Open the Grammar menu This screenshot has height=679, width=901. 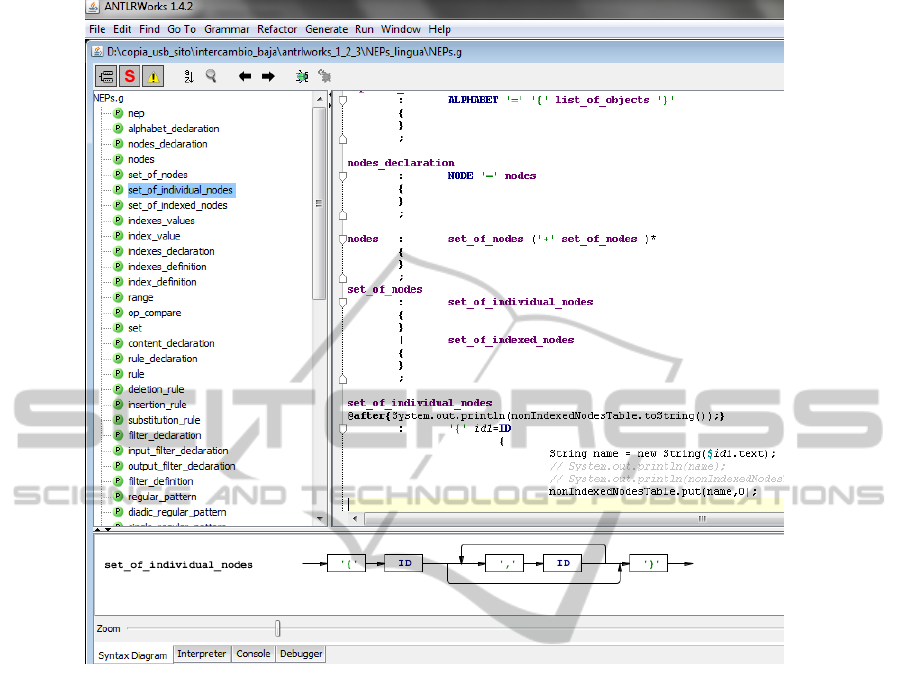[226, 30]
